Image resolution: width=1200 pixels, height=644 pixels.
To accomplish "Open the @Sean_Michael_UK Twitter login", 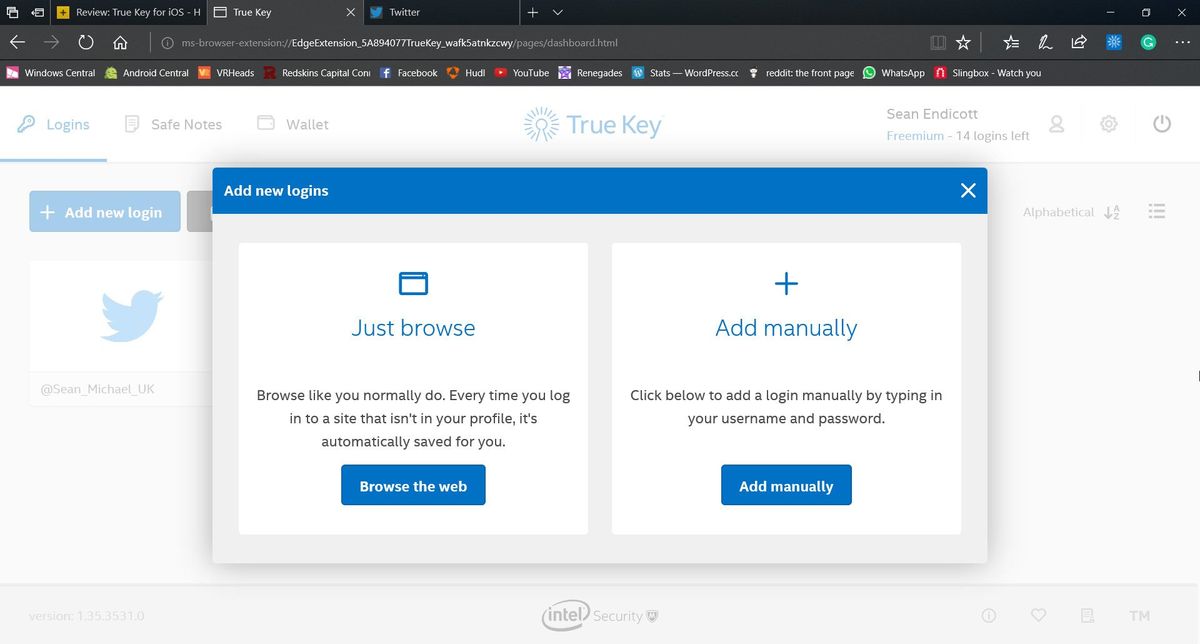I will point(130,320).
